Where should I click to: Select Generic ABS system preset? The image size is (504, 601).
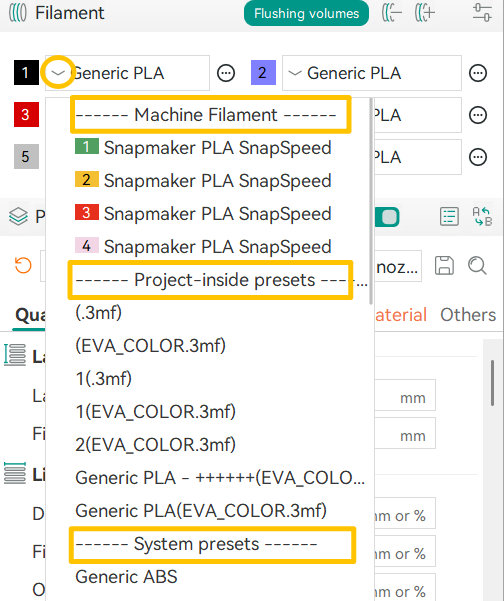tap(126, 577)
